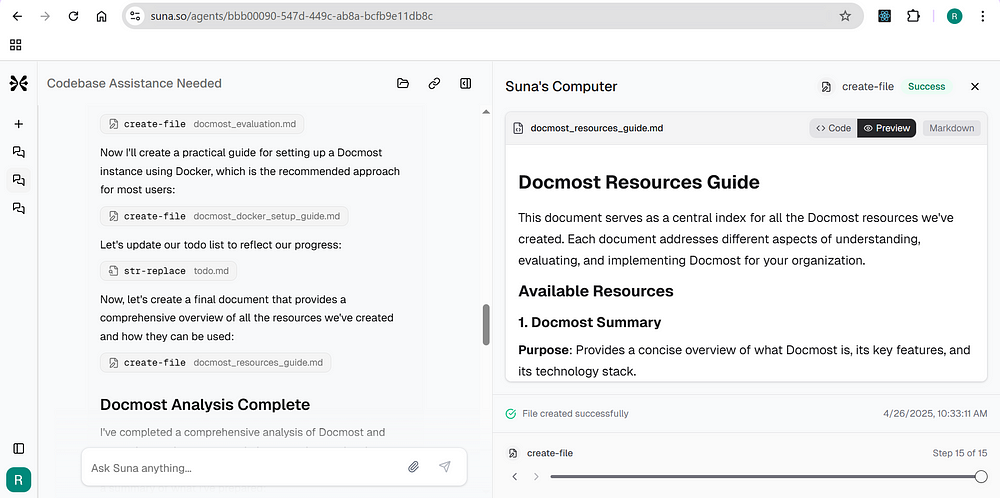Open the third conversation in sidebar
The image size is (1000, 498).
pyautogui.click(x=18, y=208)
